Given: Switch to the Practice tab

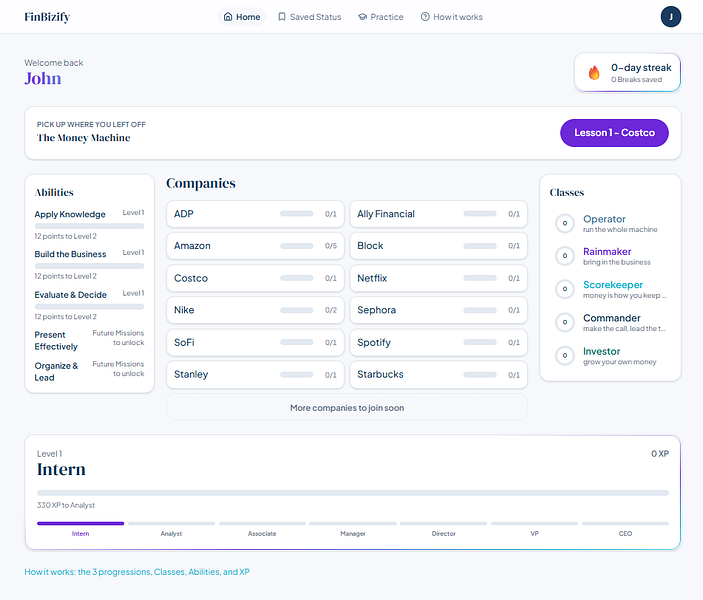Looking at the screenshot, I should pyautogui.click(x=381, y=17).
